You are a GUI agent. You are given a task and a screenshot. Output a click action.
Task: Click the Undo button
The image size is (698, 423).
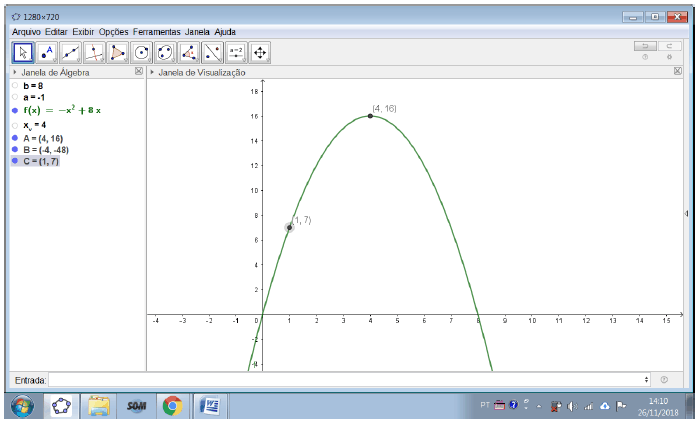[x=645, y=46]
